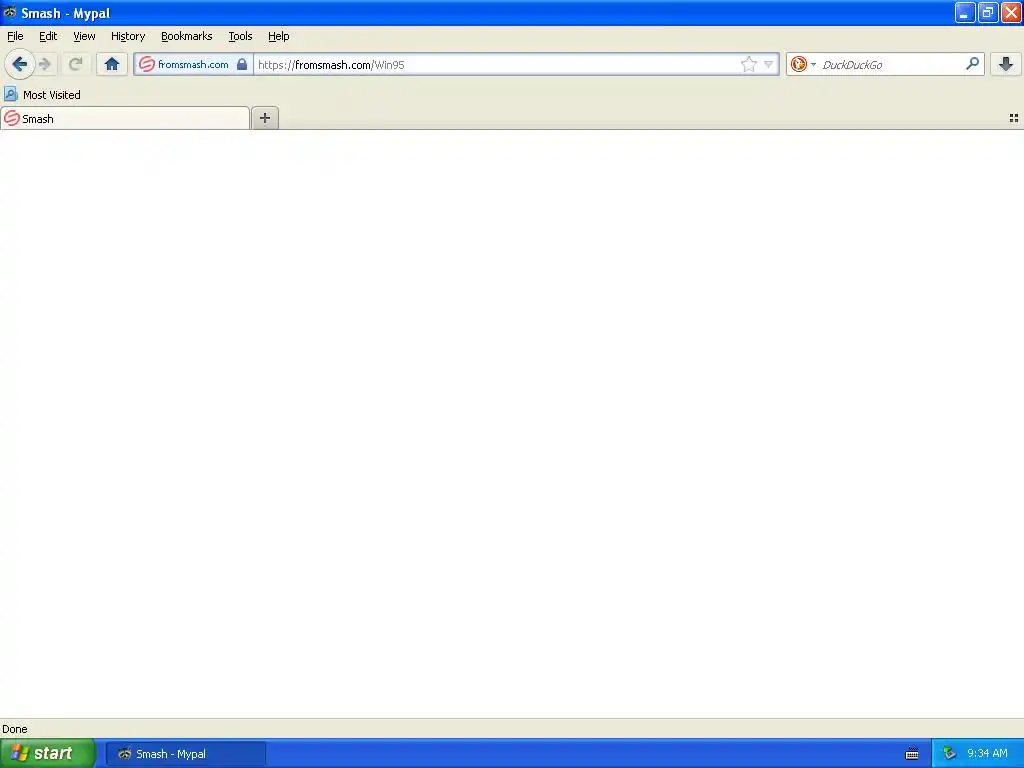Click the fromsmash.com identity label
1024x768 pixels.
pos(193,64)
